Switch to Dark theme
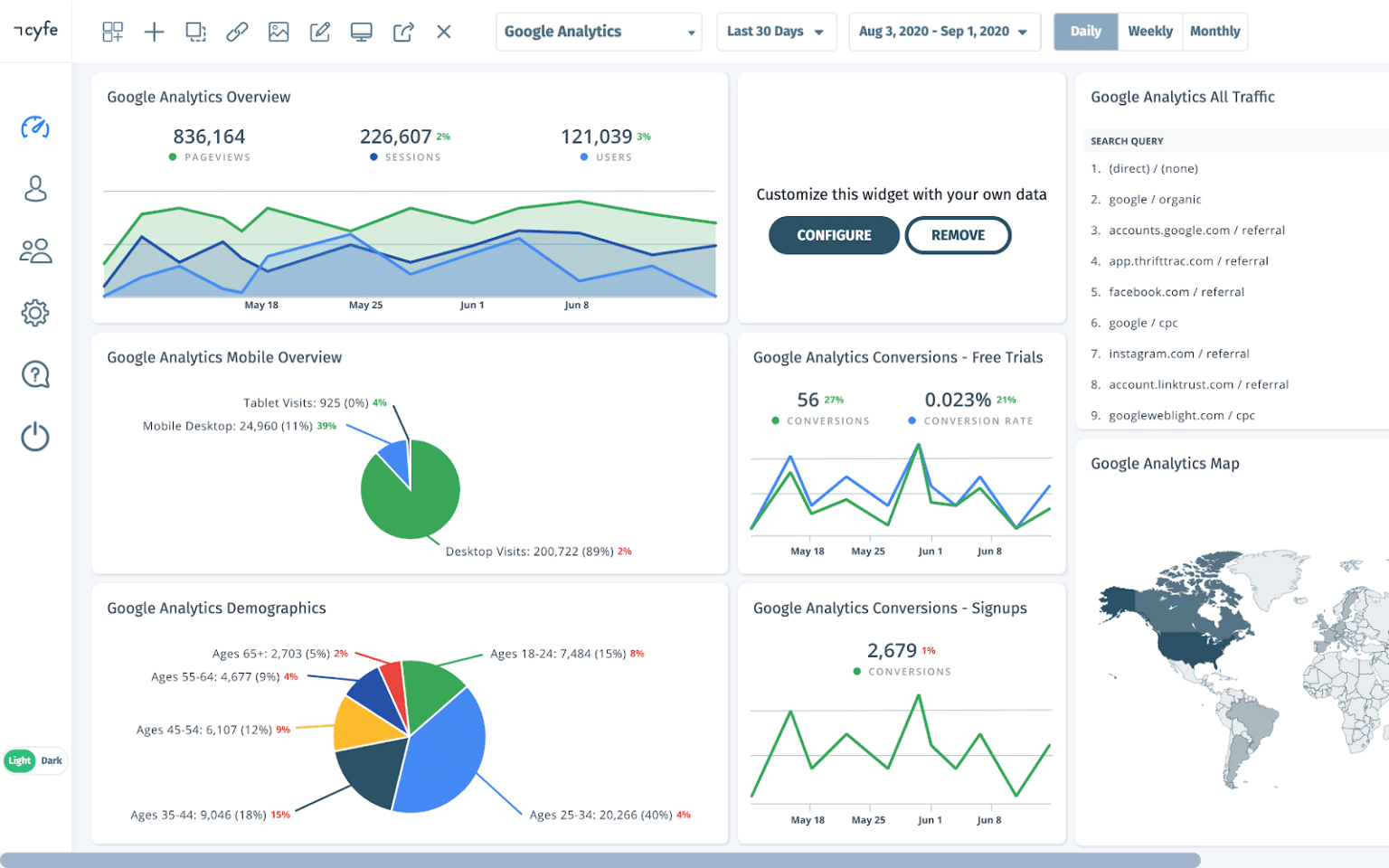 pos(52,760)
